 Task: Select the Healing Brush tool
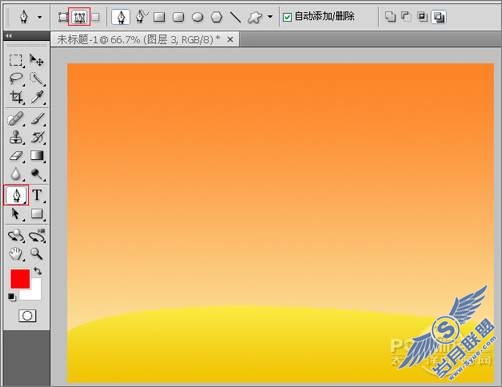[x=16, y=119]
